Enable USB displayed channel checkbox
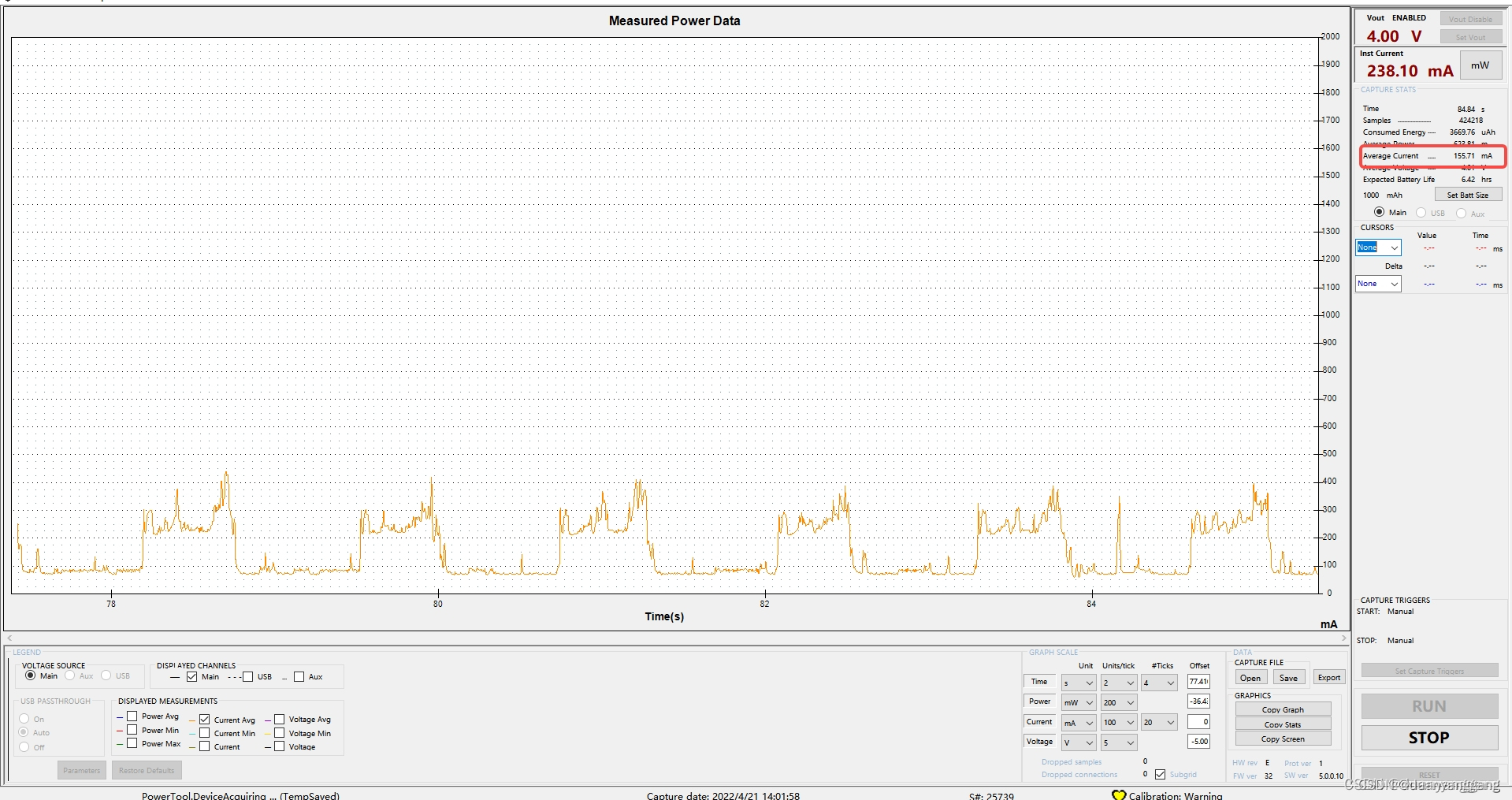This screenshot has height=800, width=1512. (247, 676)
